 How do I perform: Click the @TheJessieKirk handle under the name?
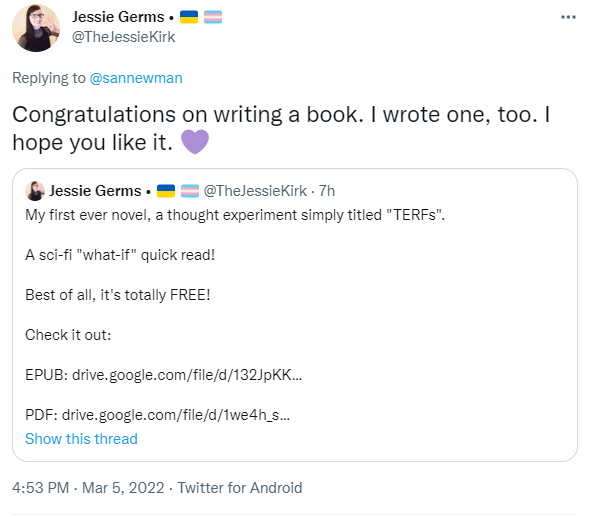tap(124, 37)
